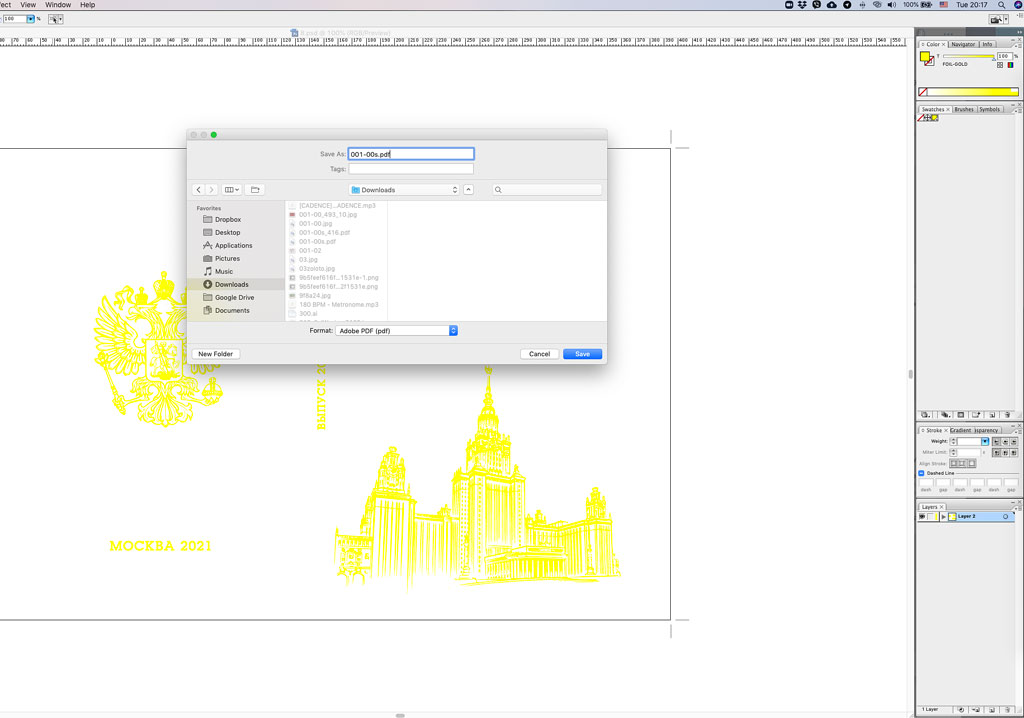Select Miter Join stroke option
1024x718 pixels.
pyautogui.click(x=997, y=452)
